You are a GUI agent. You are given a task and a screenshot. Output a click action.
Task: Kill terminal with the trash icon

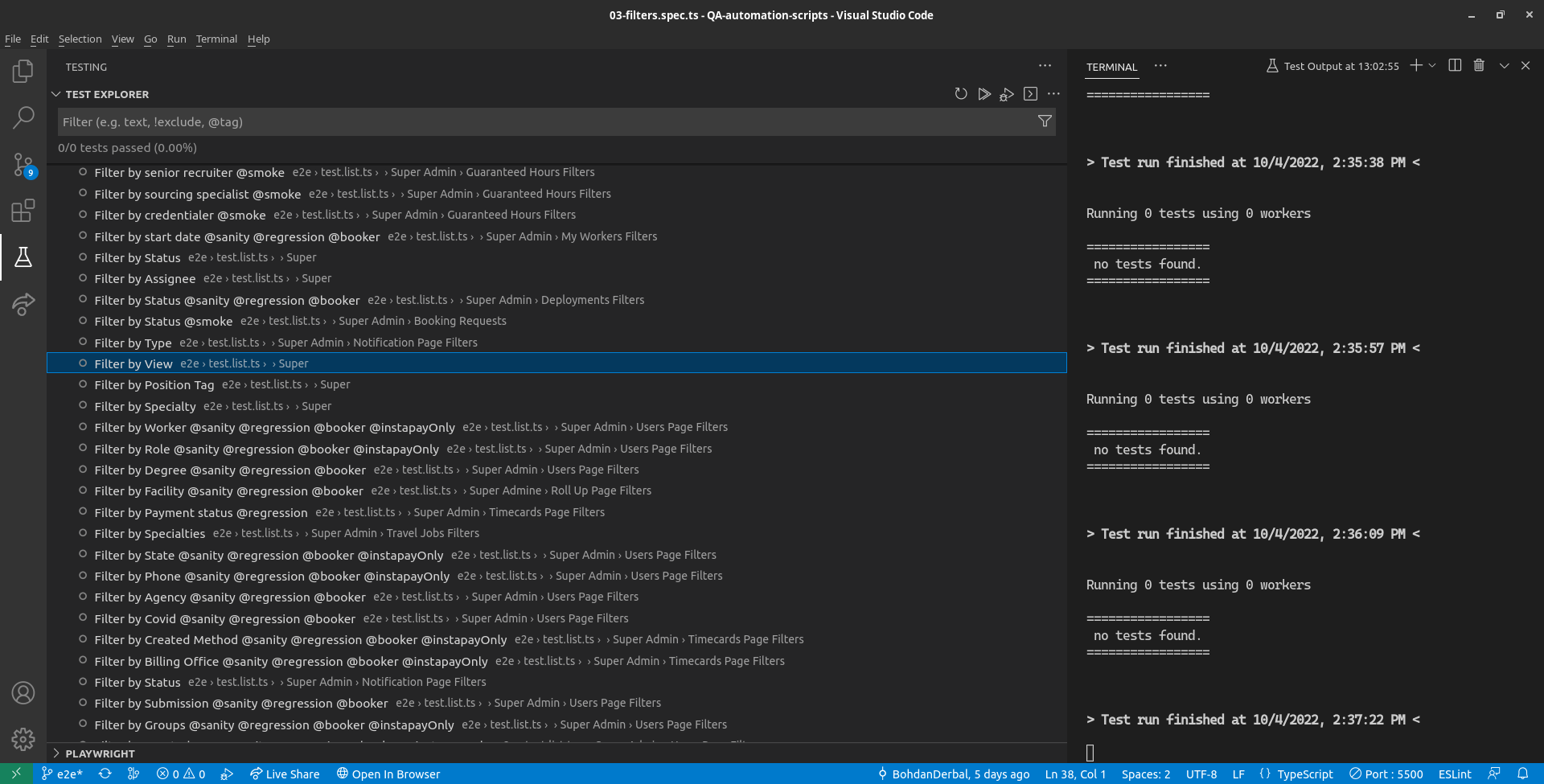pyautogui.click(x=1479, y=66)
